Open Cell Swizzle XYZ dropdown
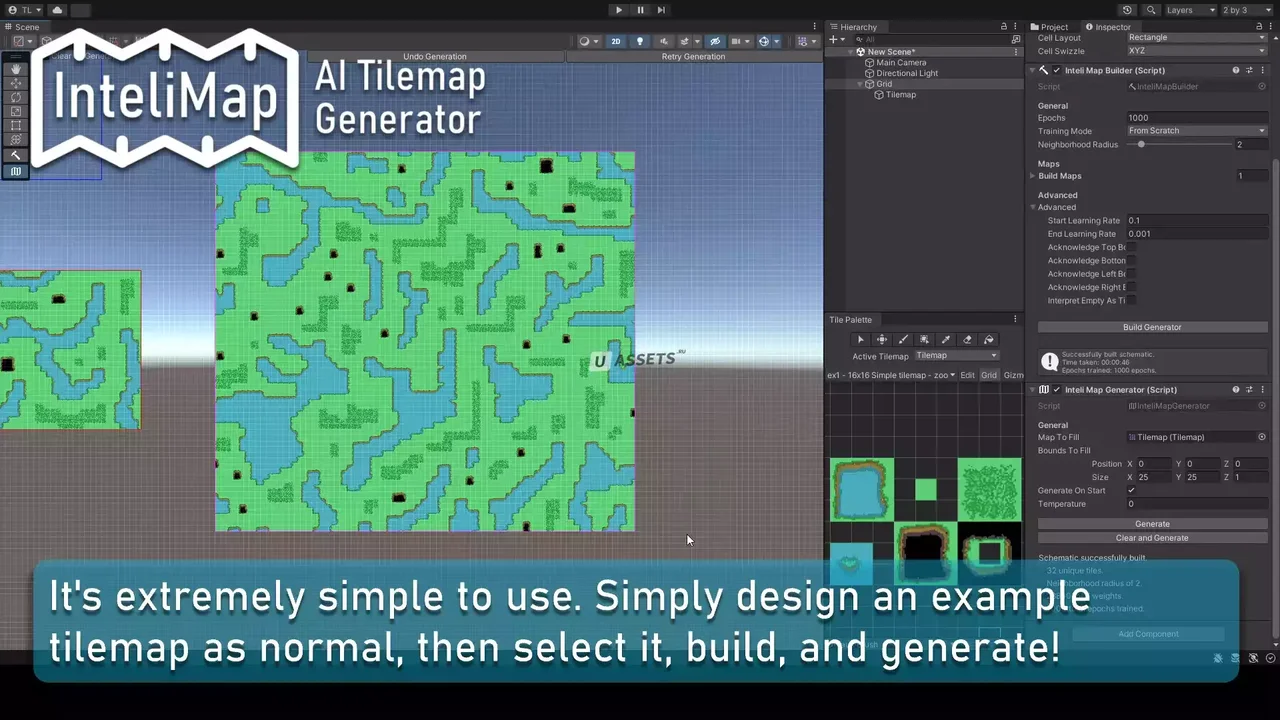The width and height of the screenshot is (1280, 720). (x=1197, y=51)
